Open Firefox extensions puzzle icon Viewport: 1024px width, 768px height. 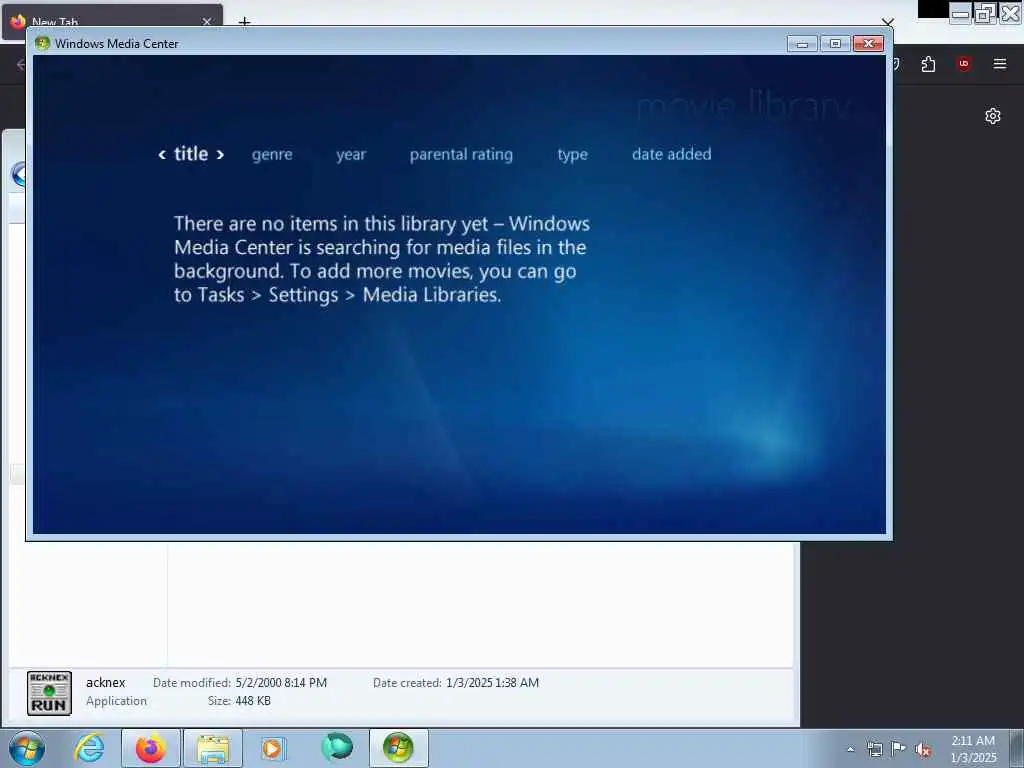point(928,64)
